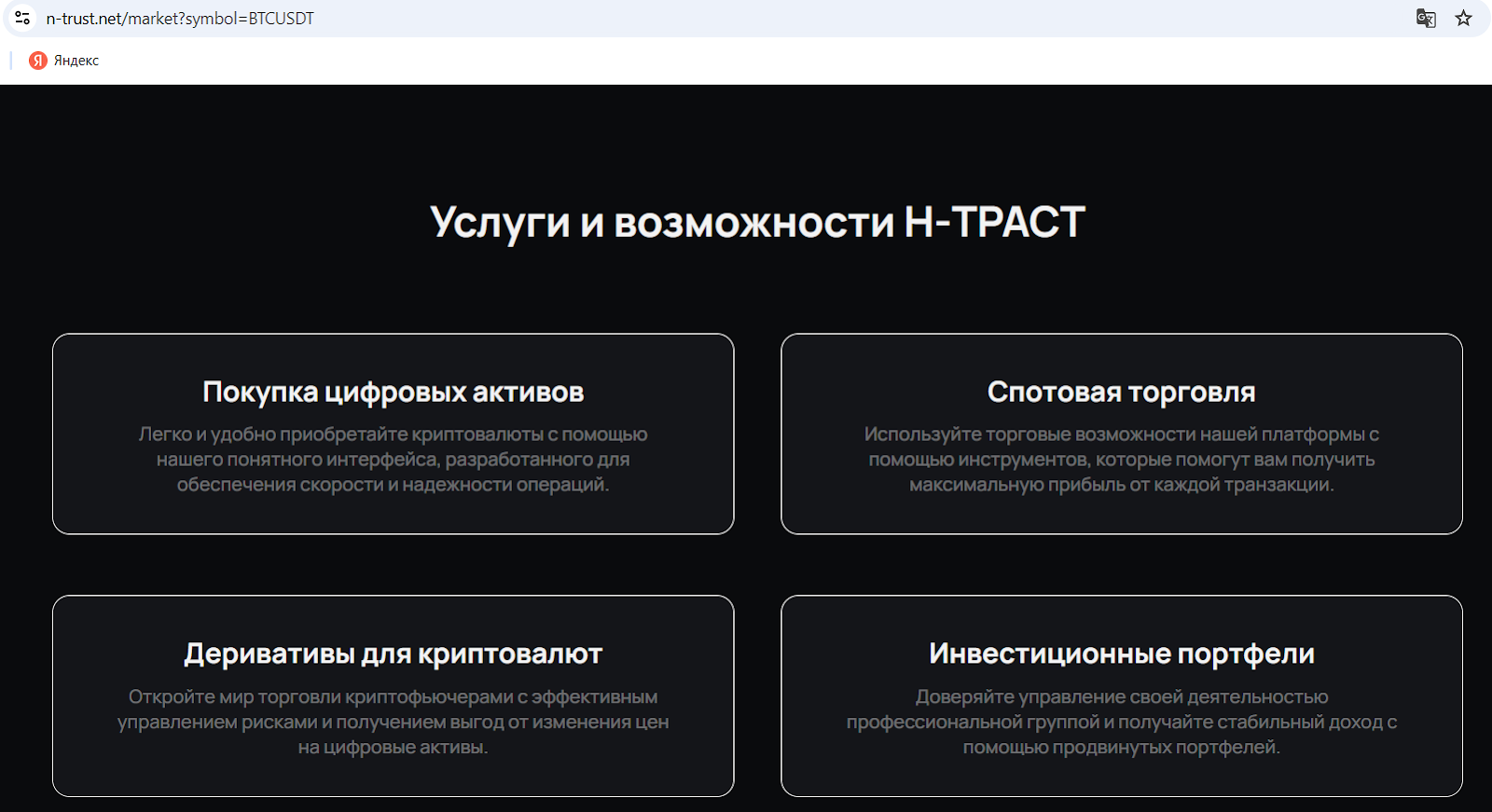Open the Деривативы для криптовалют card title
Image resolution: width=1492 pixels, height=812 pixels.
pos(393,654)
